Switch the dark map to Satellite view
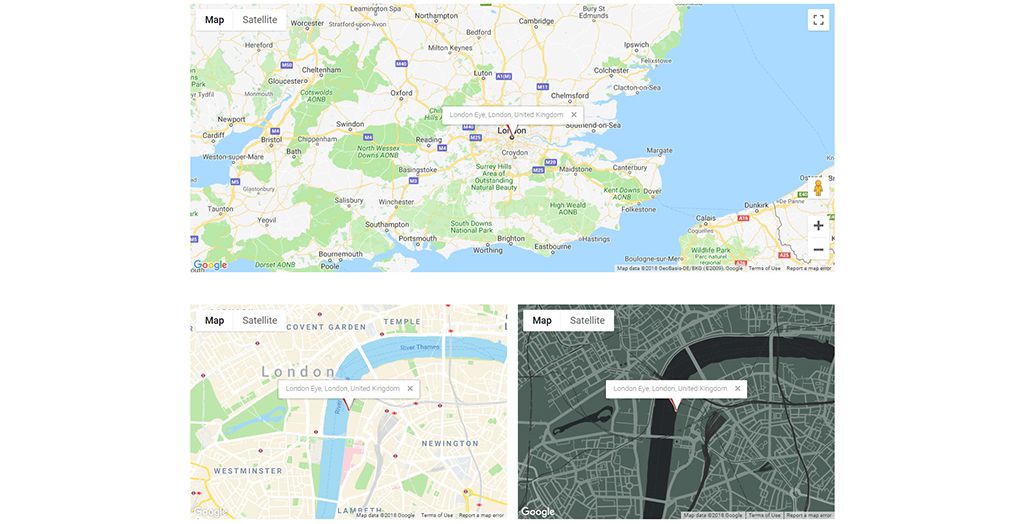 [587, 320]
